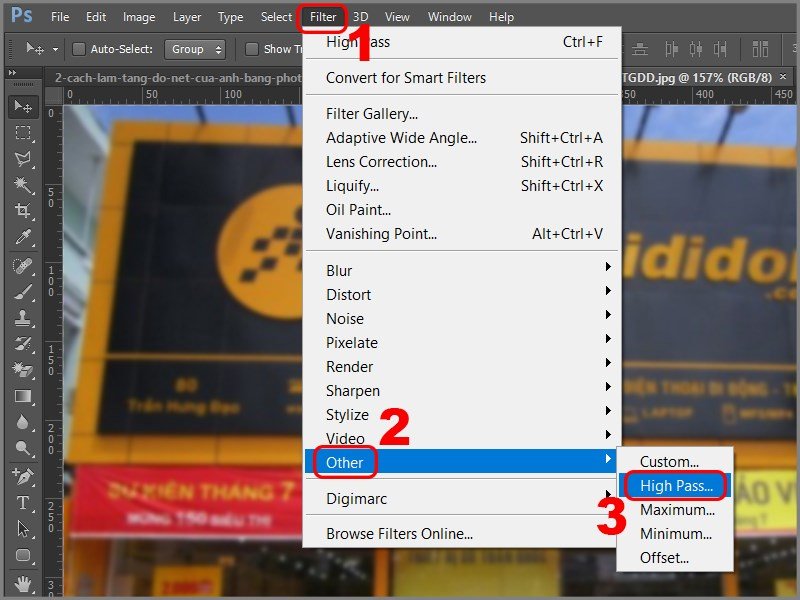Select the Gradient tool

tap(23, 396)
